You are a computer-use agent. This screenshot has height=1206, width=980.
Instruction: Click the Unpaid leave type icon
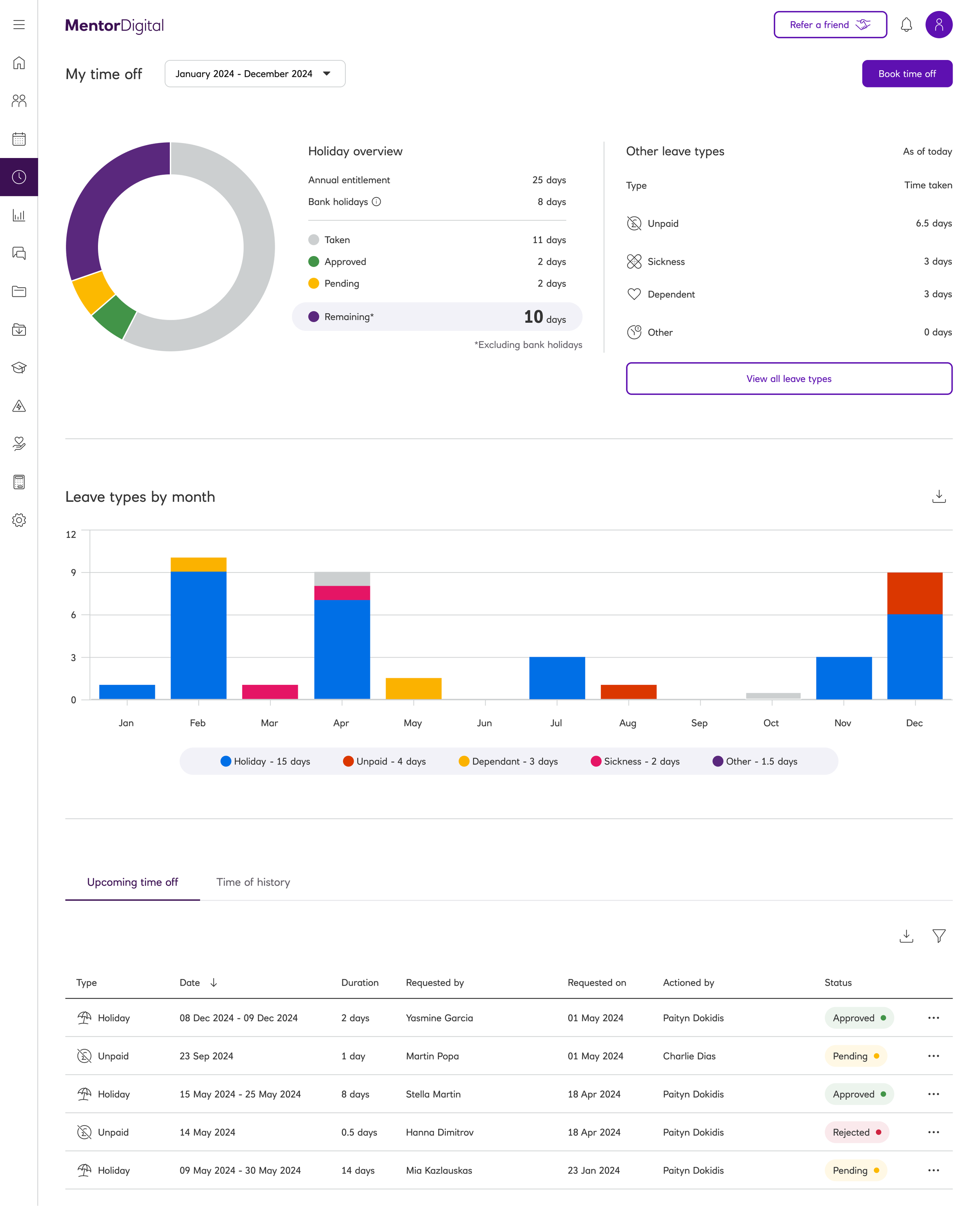pyautogui.click(x=634, y=223)
